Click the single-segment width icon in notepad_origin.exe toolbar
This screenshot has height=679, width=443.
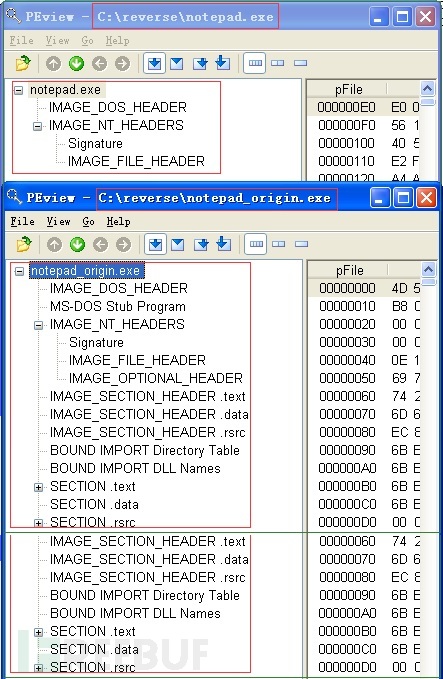pos(301,244)
